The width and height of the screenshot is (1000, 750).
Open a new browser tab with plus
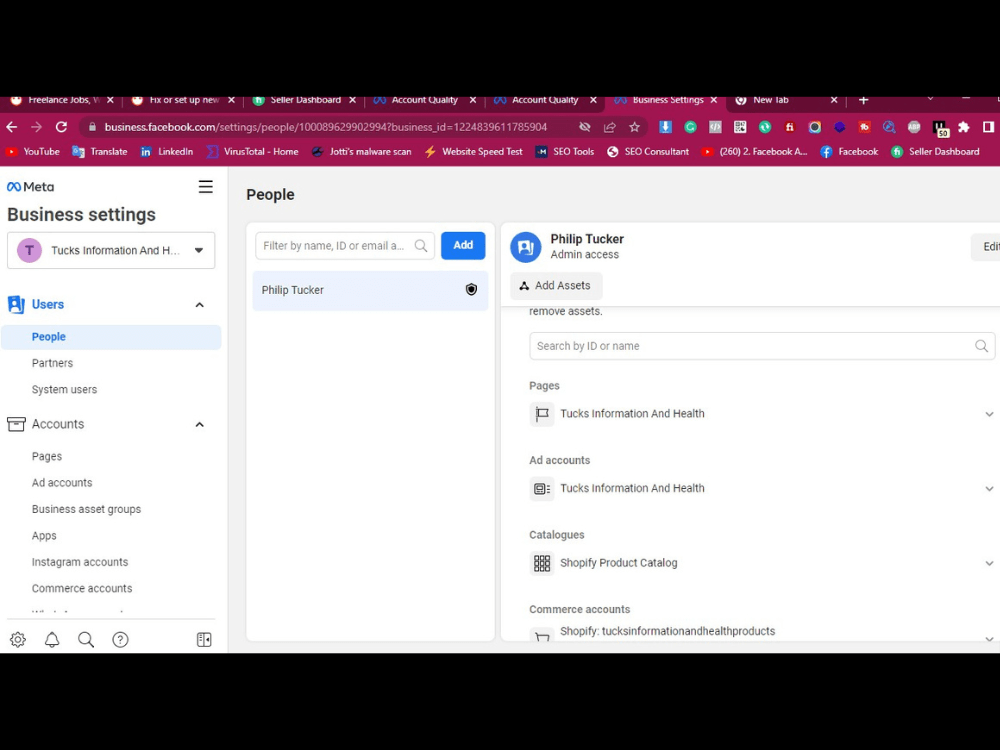tap(864, 100)
